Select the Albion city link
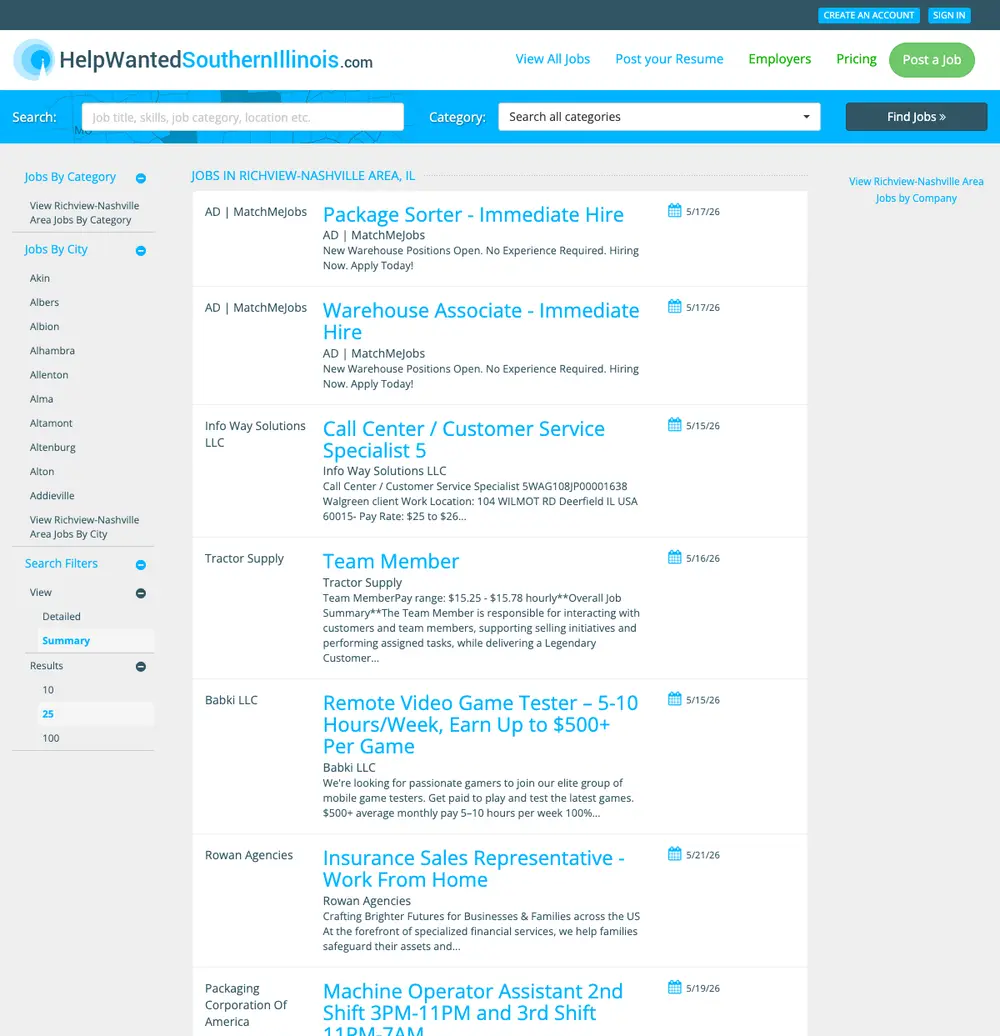 tap(44, 327)
